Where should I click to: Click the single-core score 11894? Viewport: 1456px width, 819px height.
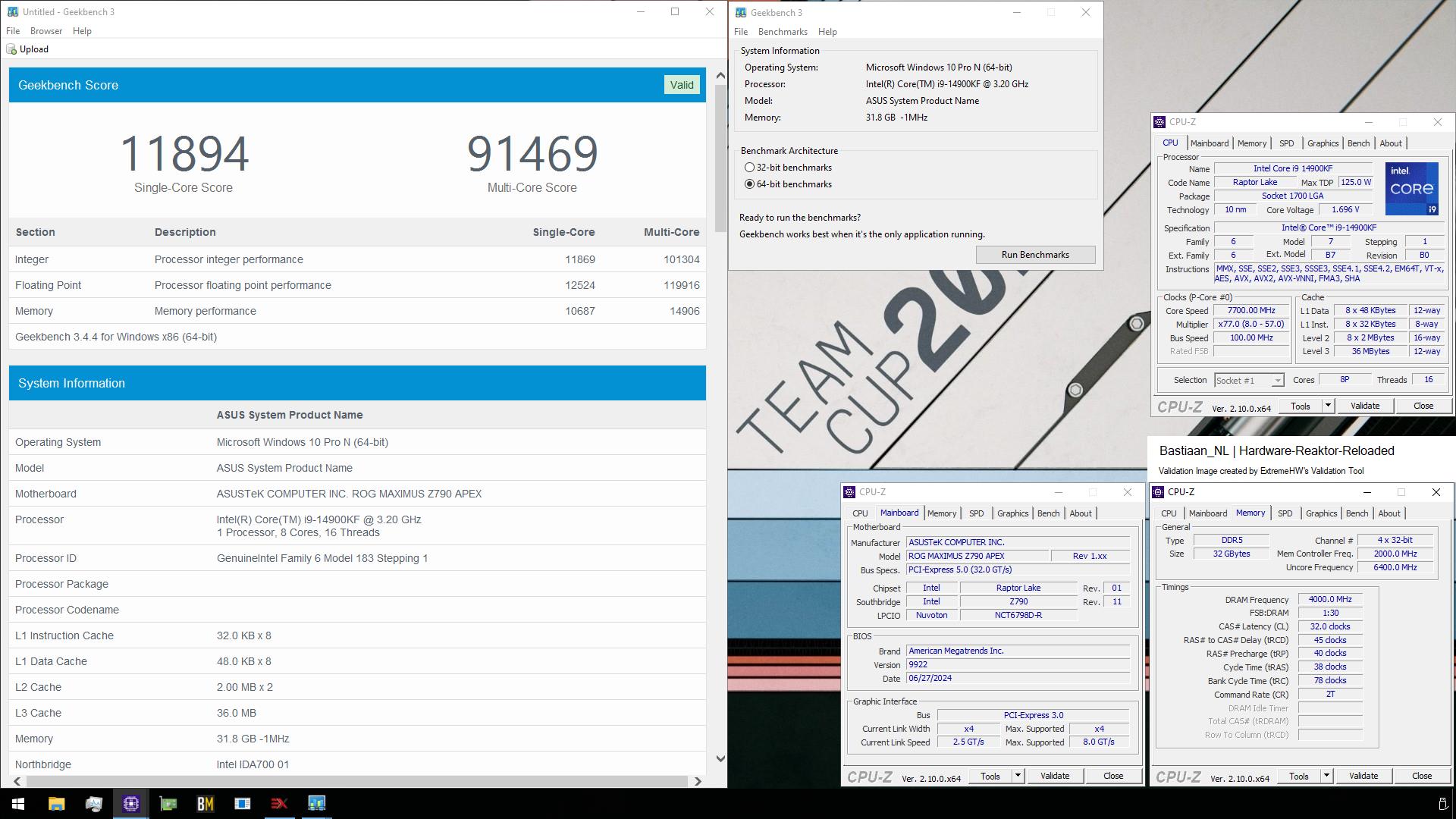(184, 153)
